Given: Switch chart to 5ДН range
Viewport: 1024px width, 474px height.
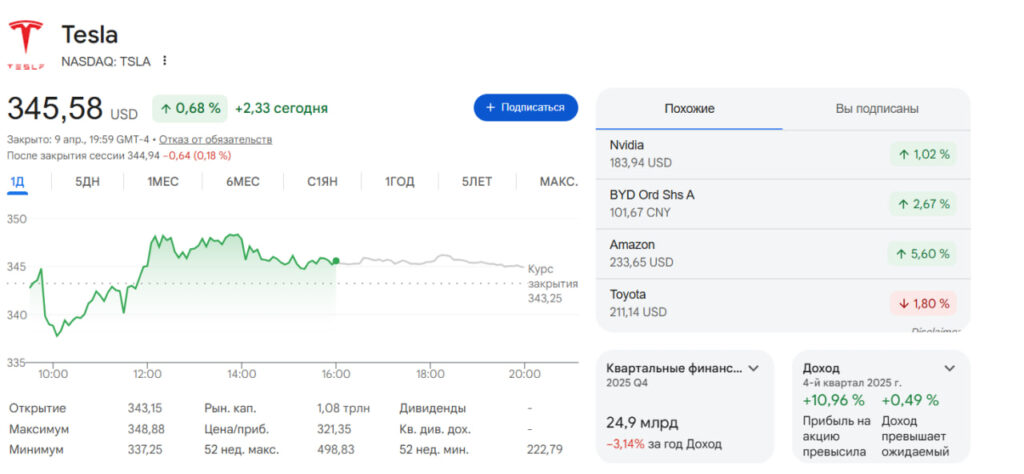Looking at the screenshot, I should pyautogui.click(x=88, y=182).
